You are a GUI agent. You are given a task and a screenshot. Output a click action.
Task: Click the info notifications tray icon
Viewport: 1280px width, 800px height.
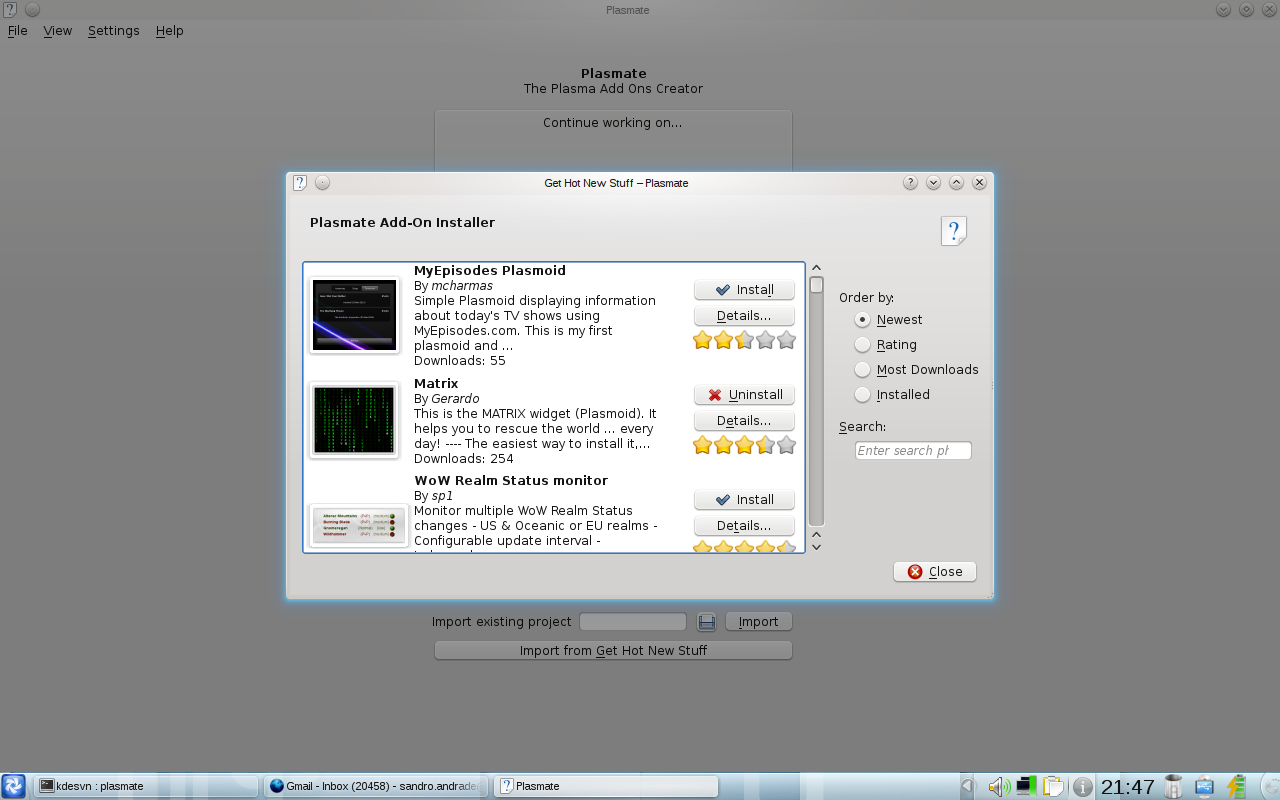pyautogui.click(x=1082, y=787)
